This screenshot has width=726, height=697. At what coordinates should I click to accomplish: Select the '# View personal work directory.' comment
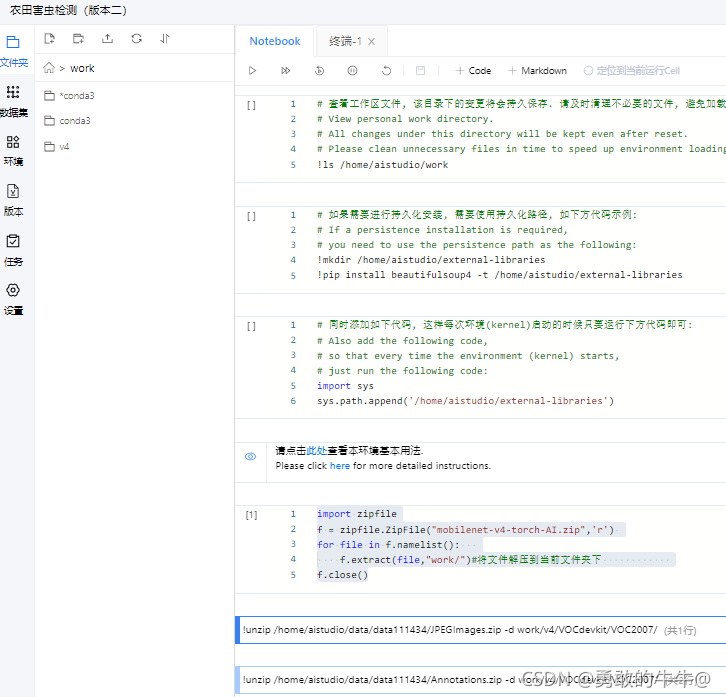405,119
